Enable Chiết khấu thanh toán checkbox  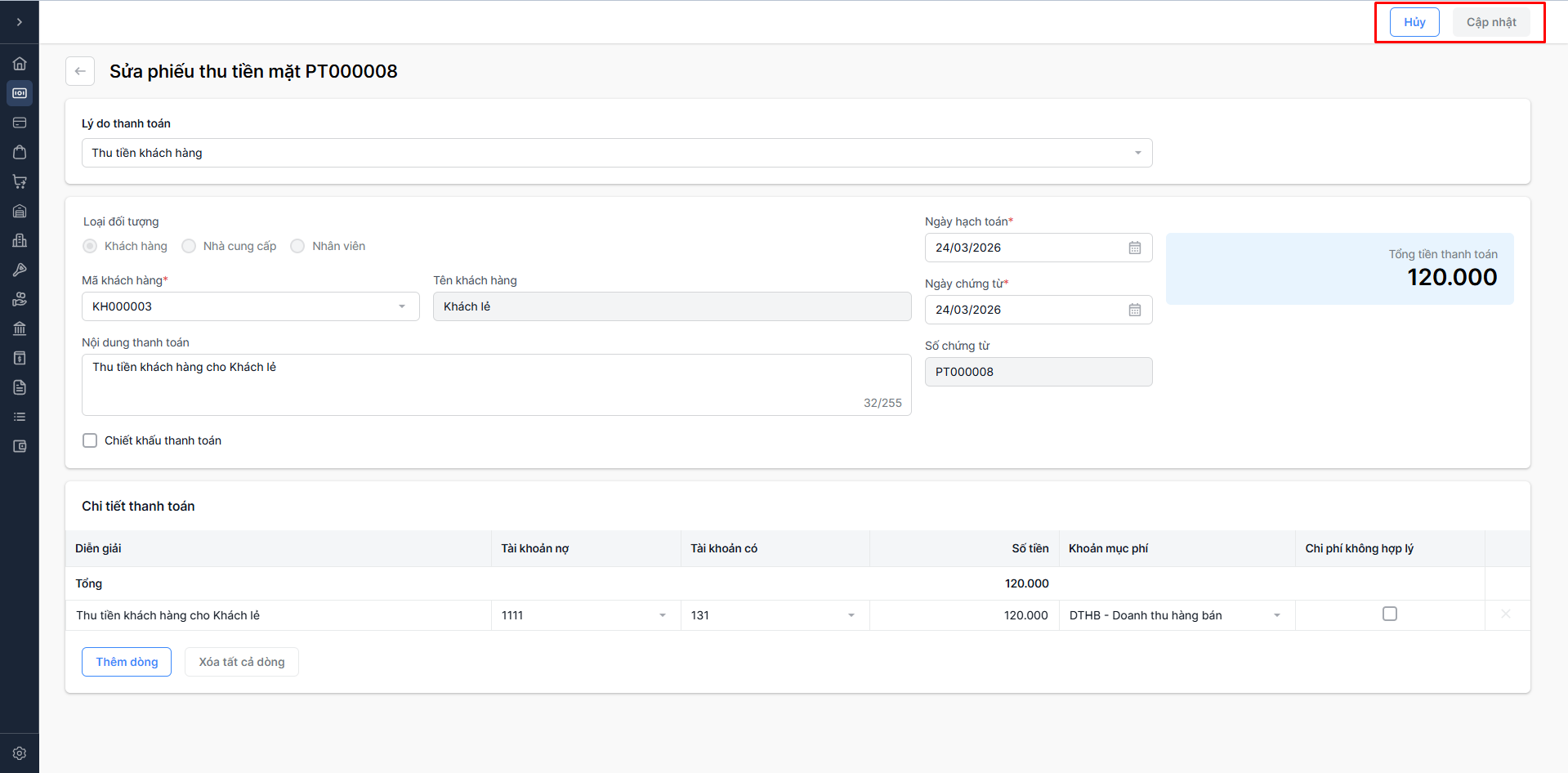[x=90, y=440]
